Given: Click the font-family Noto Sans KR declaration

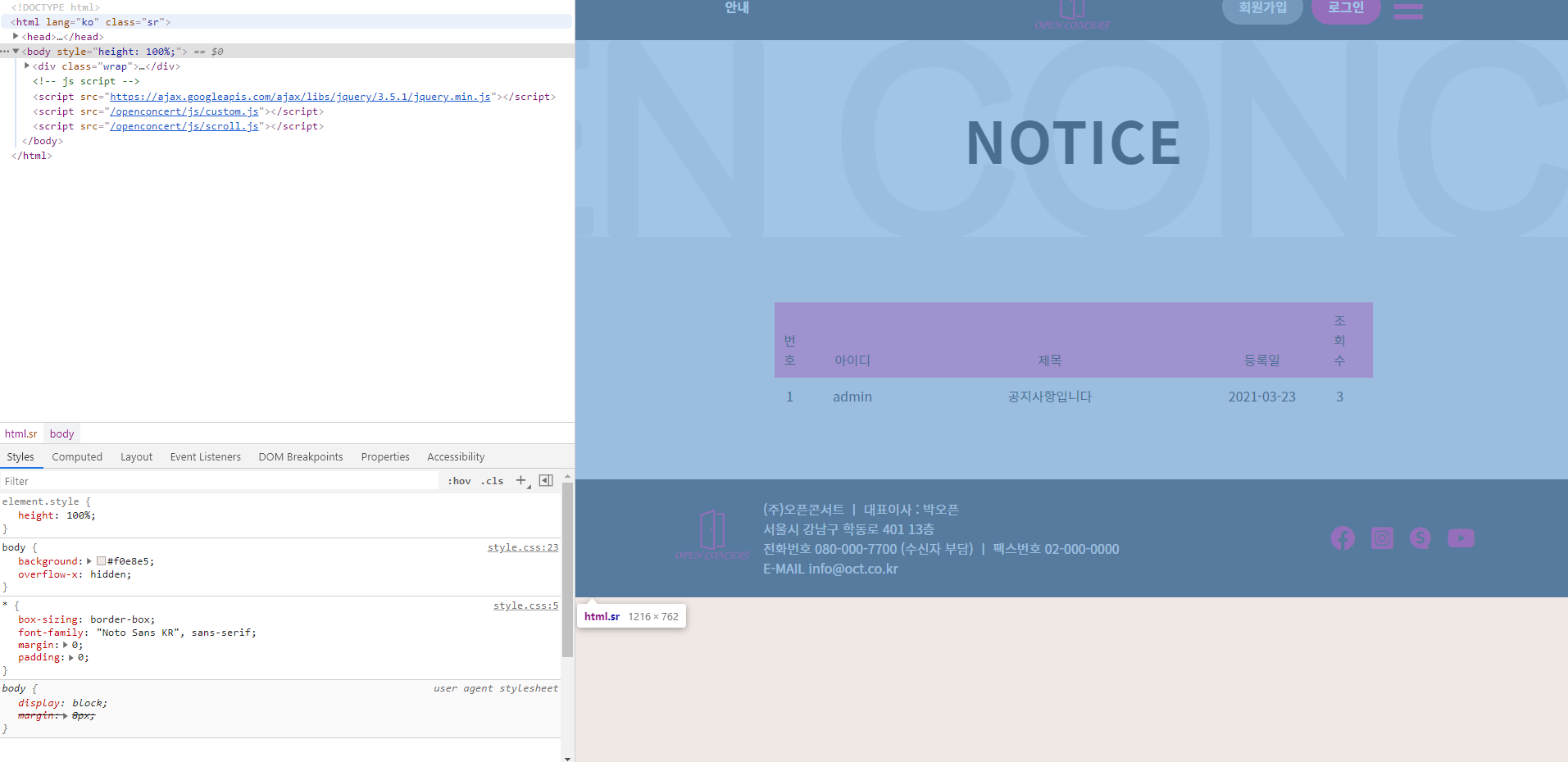Looking at the screenshot, I should (x=137, y=633).
